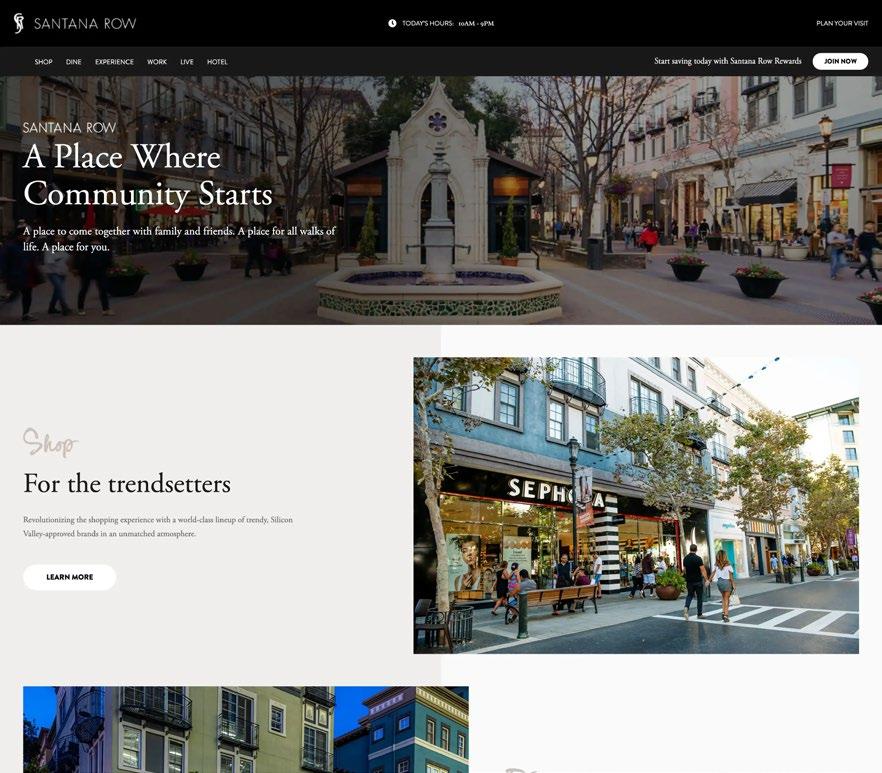Click the Revolutionizing the shopping experience paragraph
Image resolution: width=882 pixels, height=773 pixels.
pos(158,527)
